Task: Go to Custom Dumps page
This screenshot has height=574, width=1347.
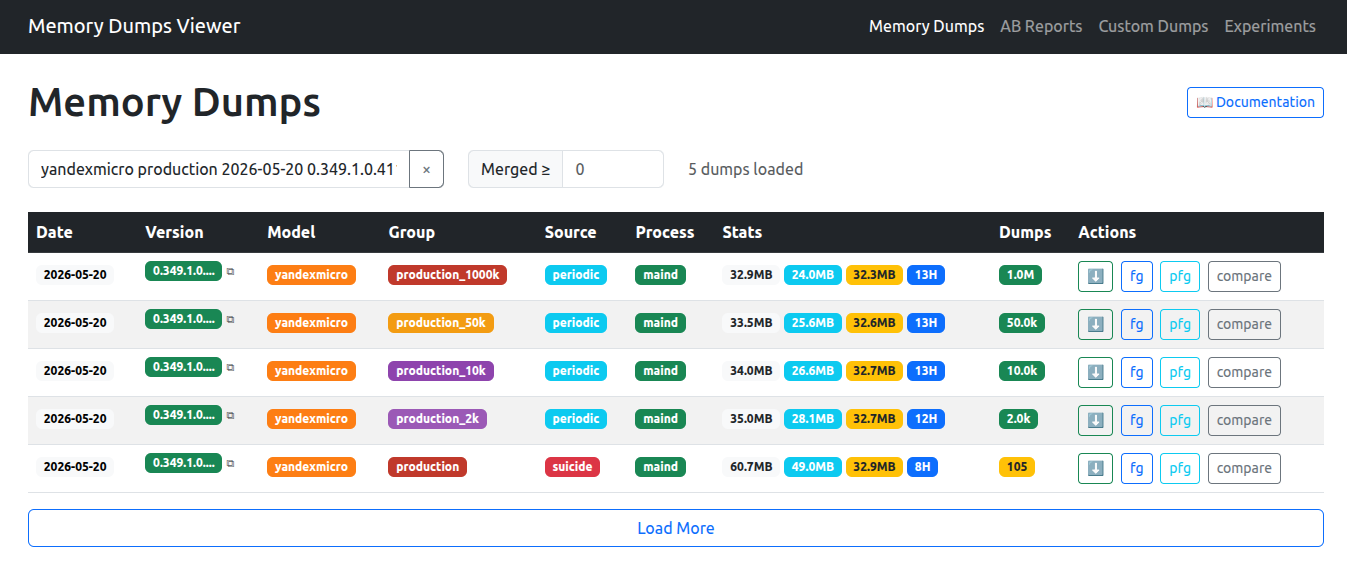Action: (x=1153, y=26)
